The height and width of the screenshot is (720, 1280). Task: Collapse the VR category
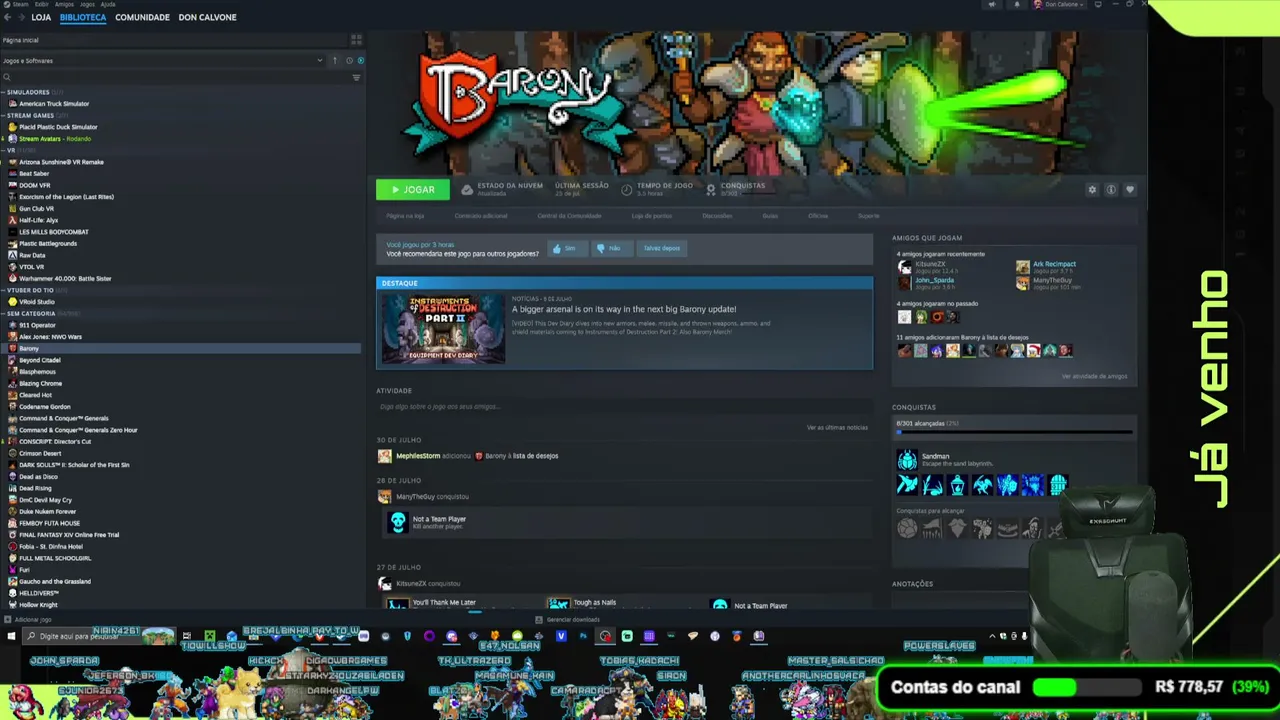tap(3, 150)
